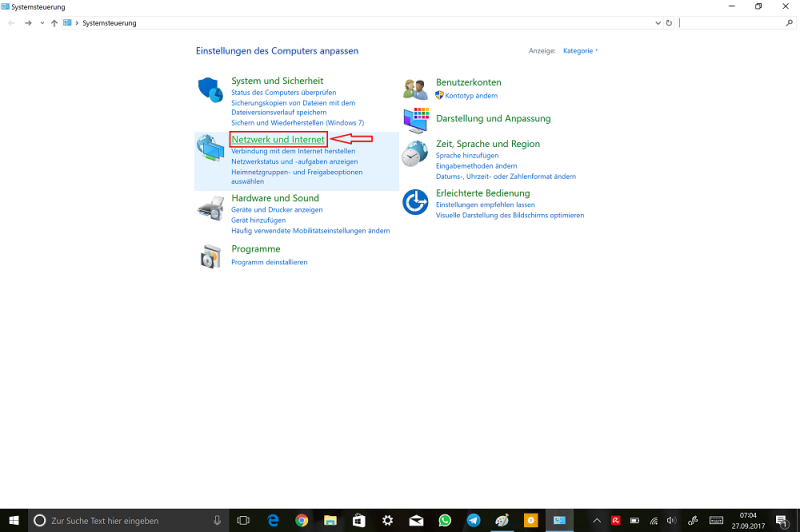The height and width of the screenshot is (532, 800).
Task: Open the touch keyboard tray icon
Action: click(x=716, y=520)
